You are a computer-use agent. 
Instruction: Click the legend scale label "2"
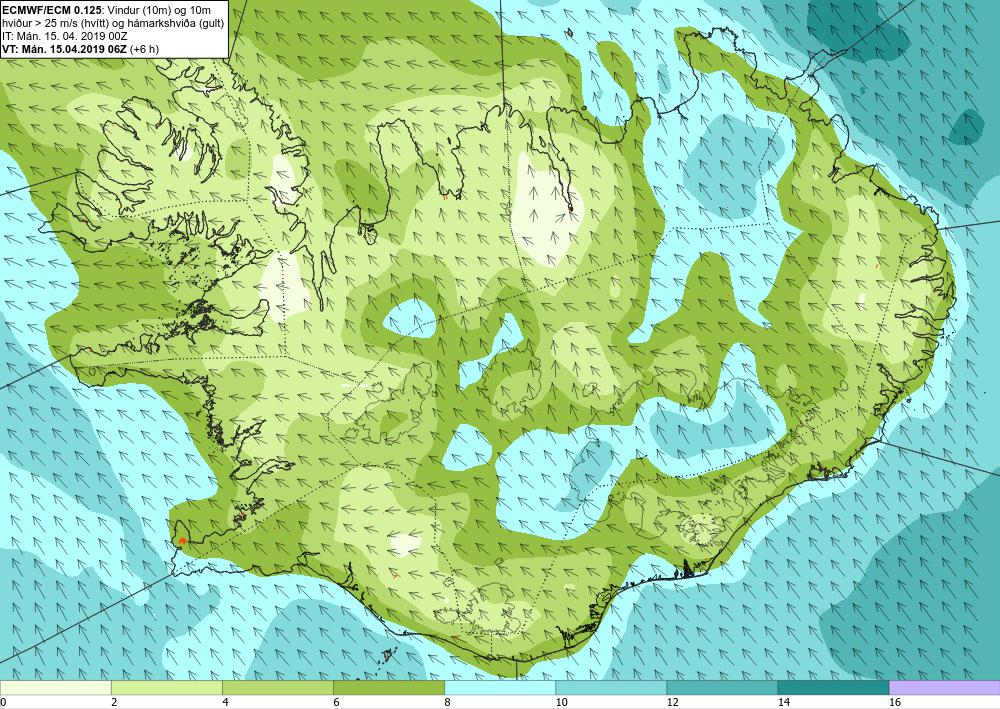(x=114, y=702)
